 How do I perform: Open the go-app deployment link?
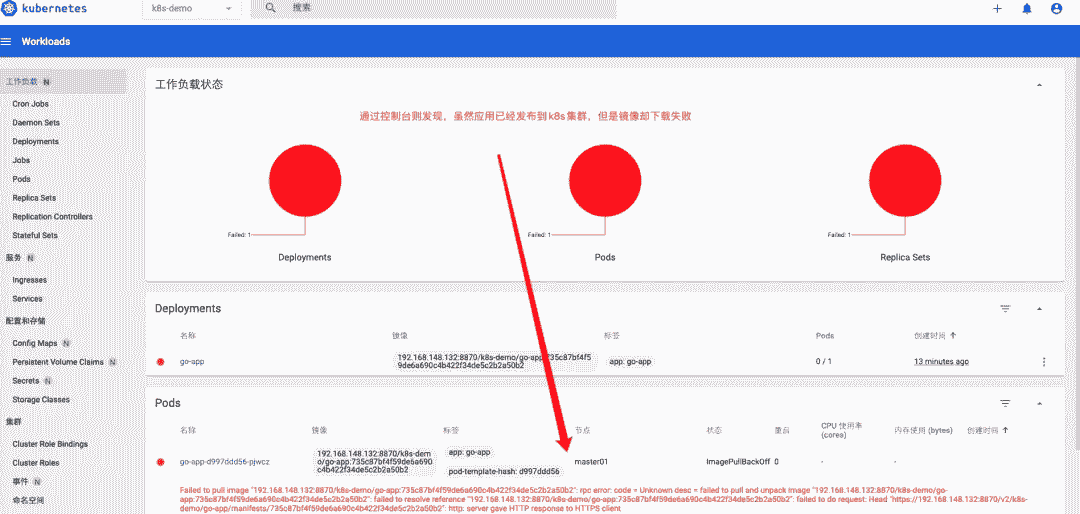pyautogui.click(x=192, y=362)
